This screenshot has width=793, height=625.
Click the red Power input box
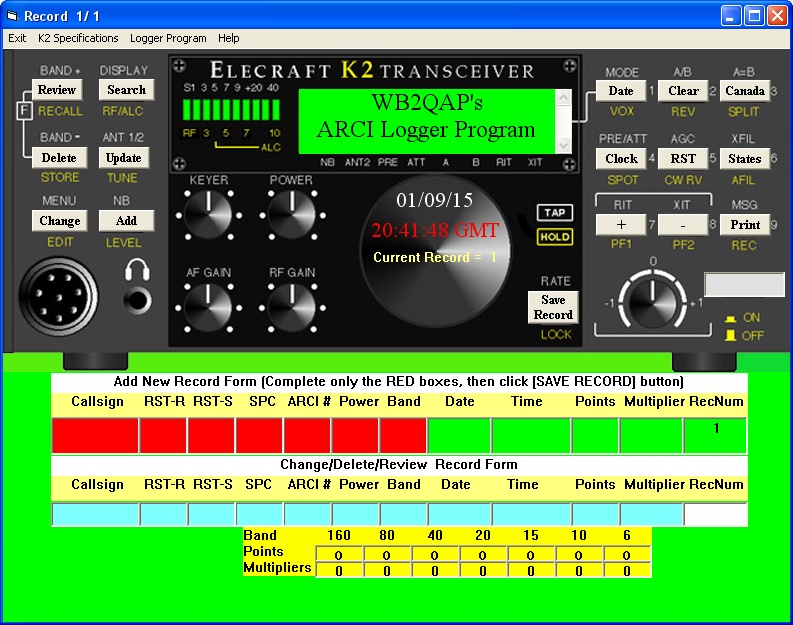click(356, 435)
